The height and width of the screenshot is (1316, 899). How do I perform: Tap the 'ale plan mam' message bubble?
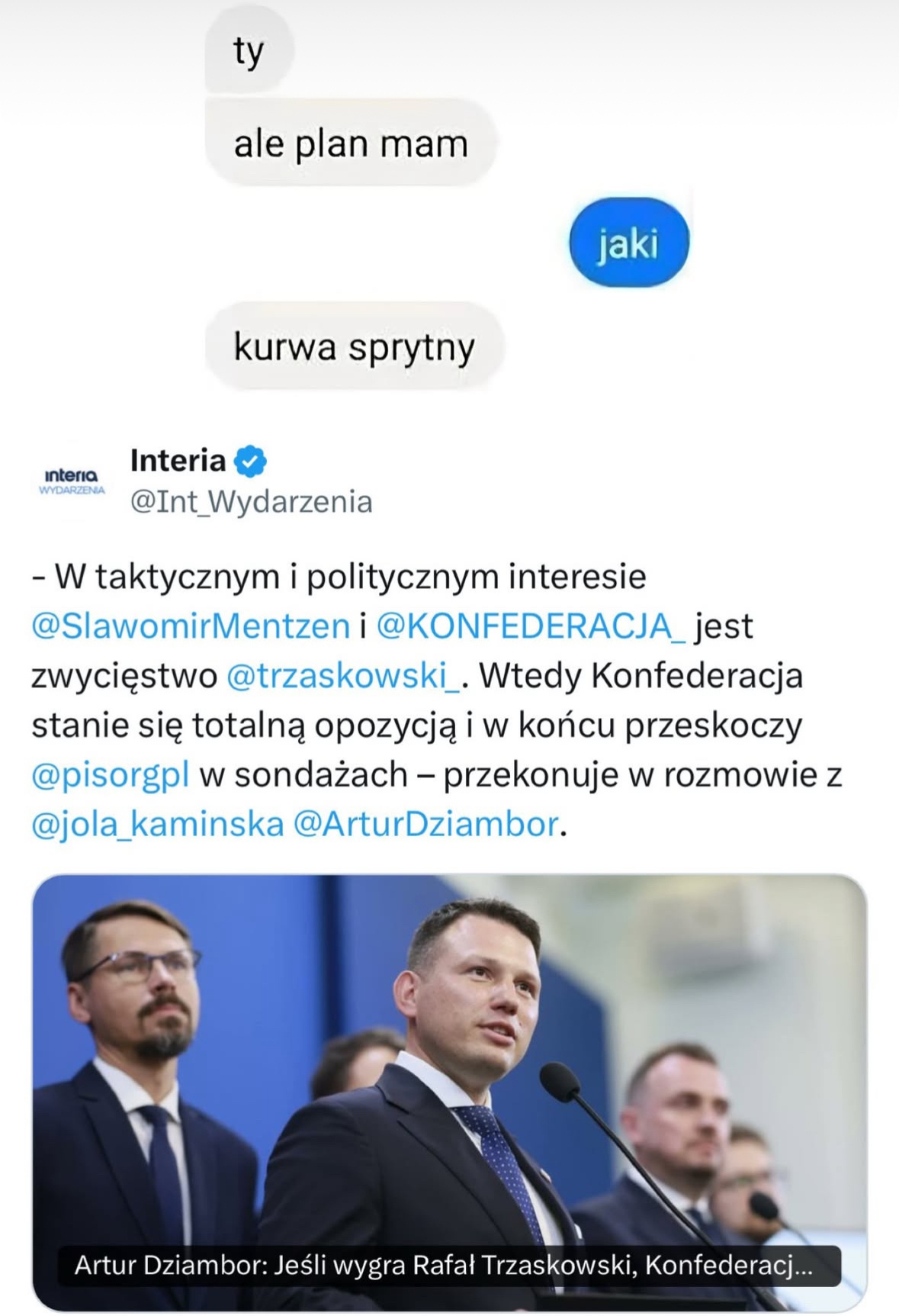[x=351, y=144]
